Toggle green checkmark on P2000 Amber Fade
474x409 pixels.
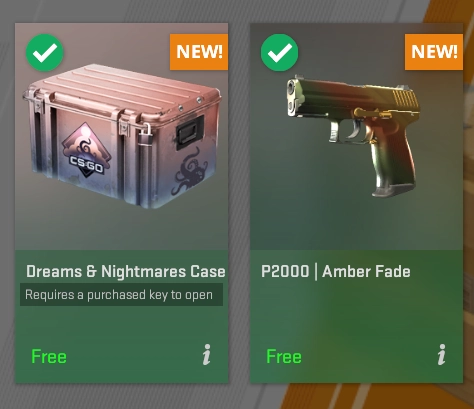(x=279, y=52)
